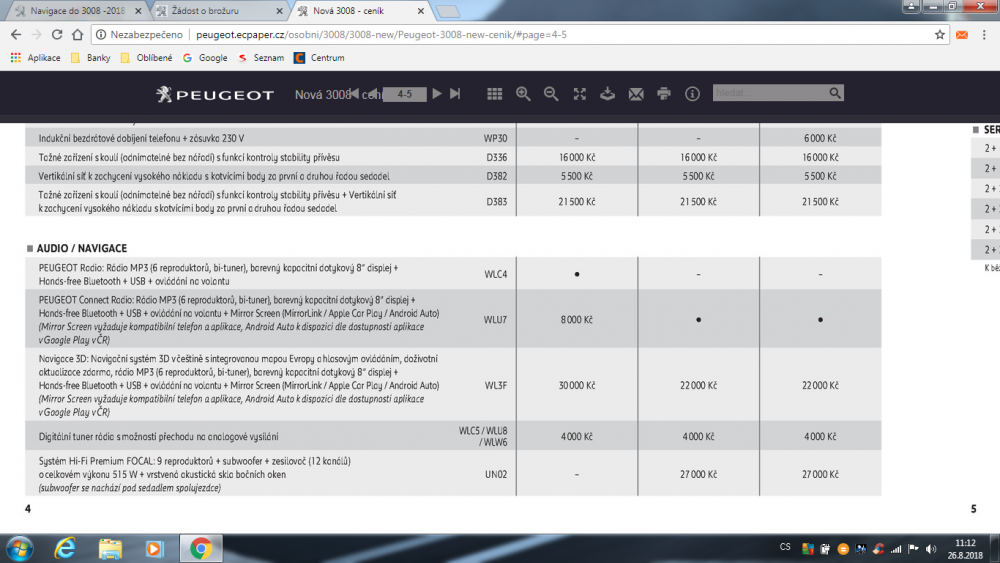
Task: Select the D383 option code
Action: [497, 201]
